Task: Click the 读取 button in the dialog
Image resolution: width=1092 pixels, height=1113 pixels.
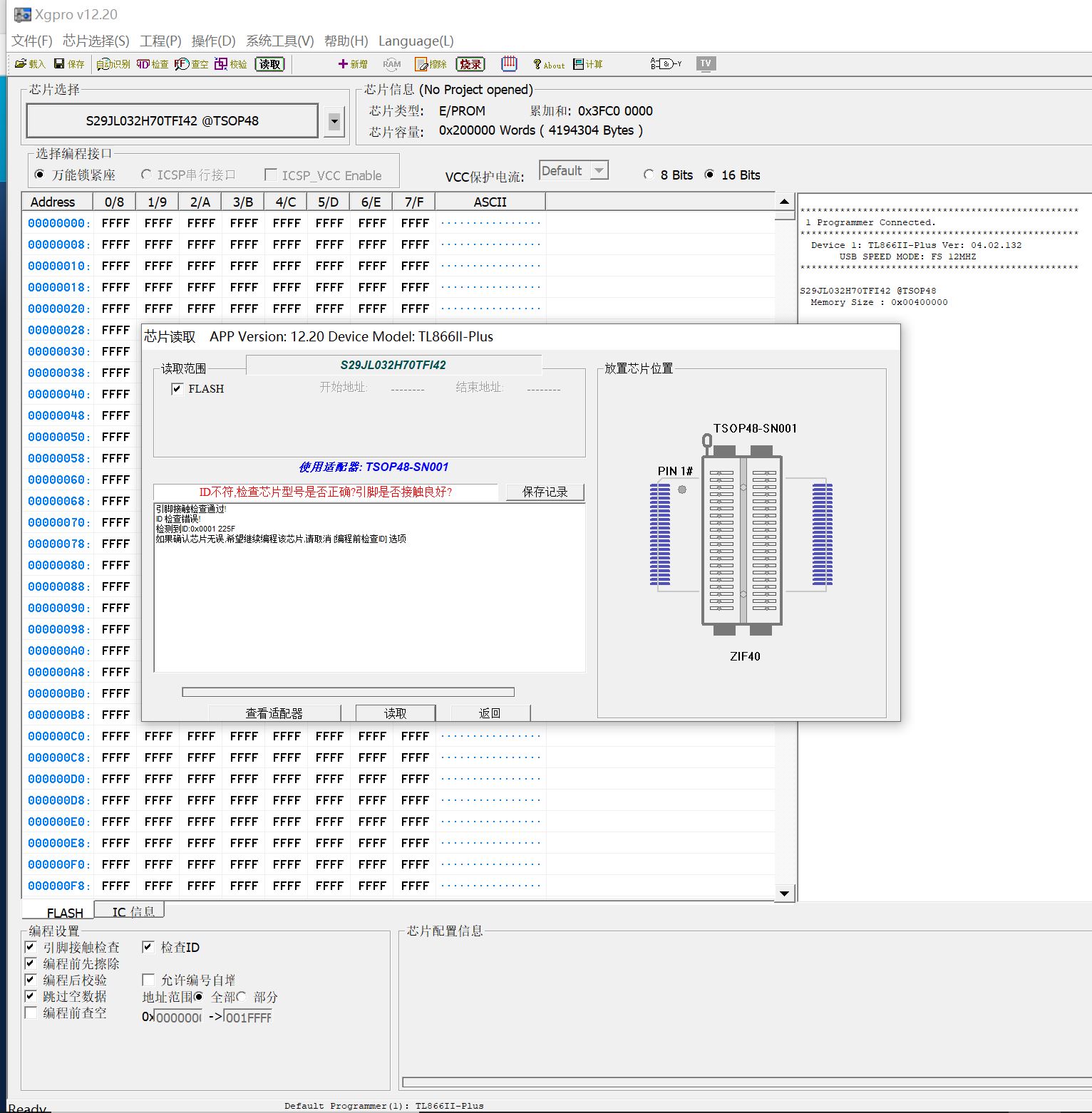Action: click(x=395, y=713)
